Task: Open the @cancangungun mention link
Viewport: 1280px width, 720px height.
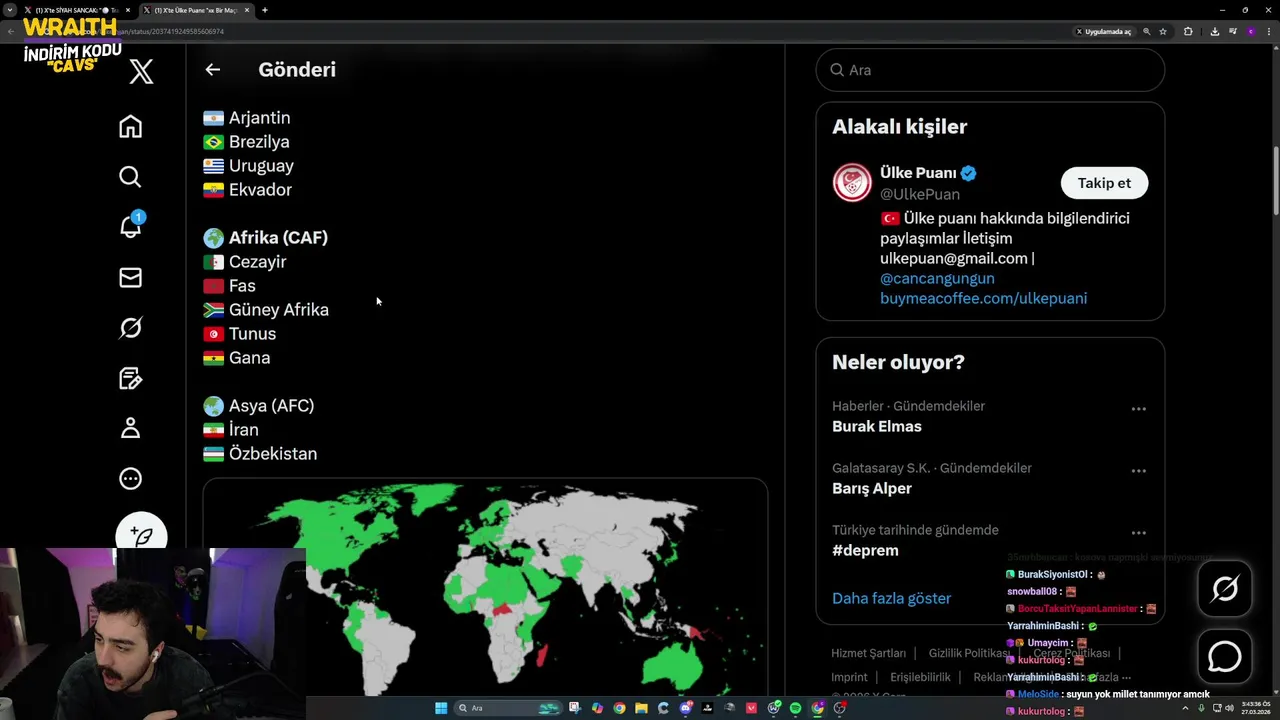Action: click(x=937, y=278)
